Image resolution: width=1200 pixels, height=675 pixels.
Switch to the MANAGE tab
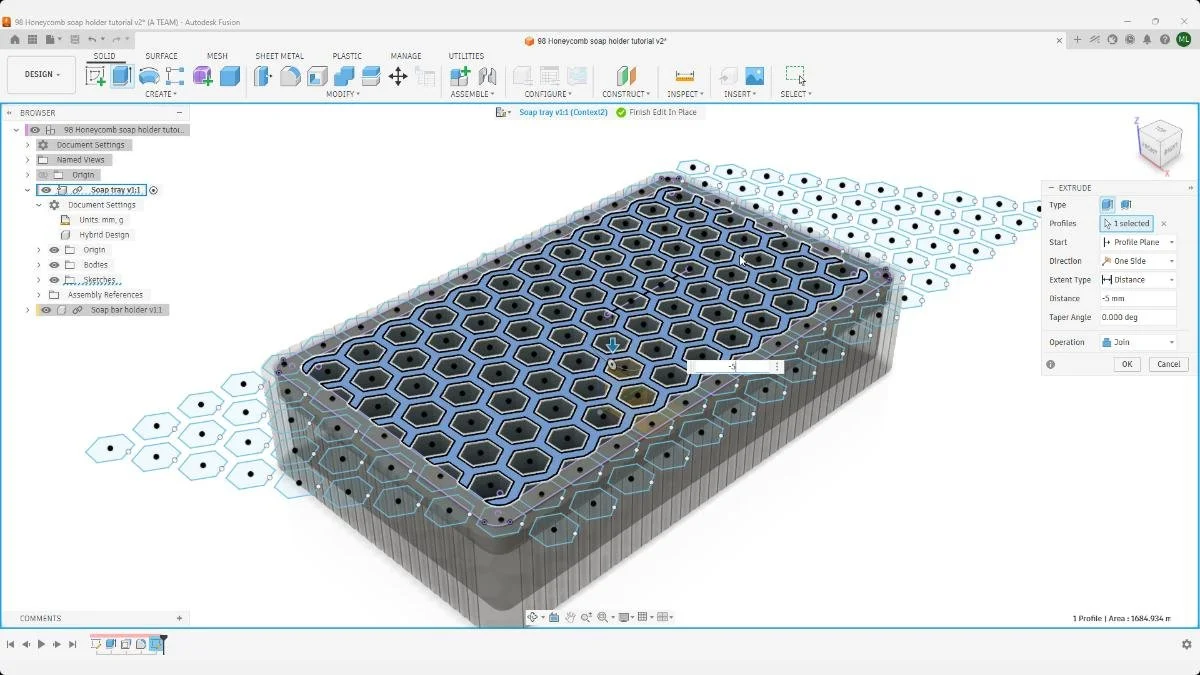point(406,56)
